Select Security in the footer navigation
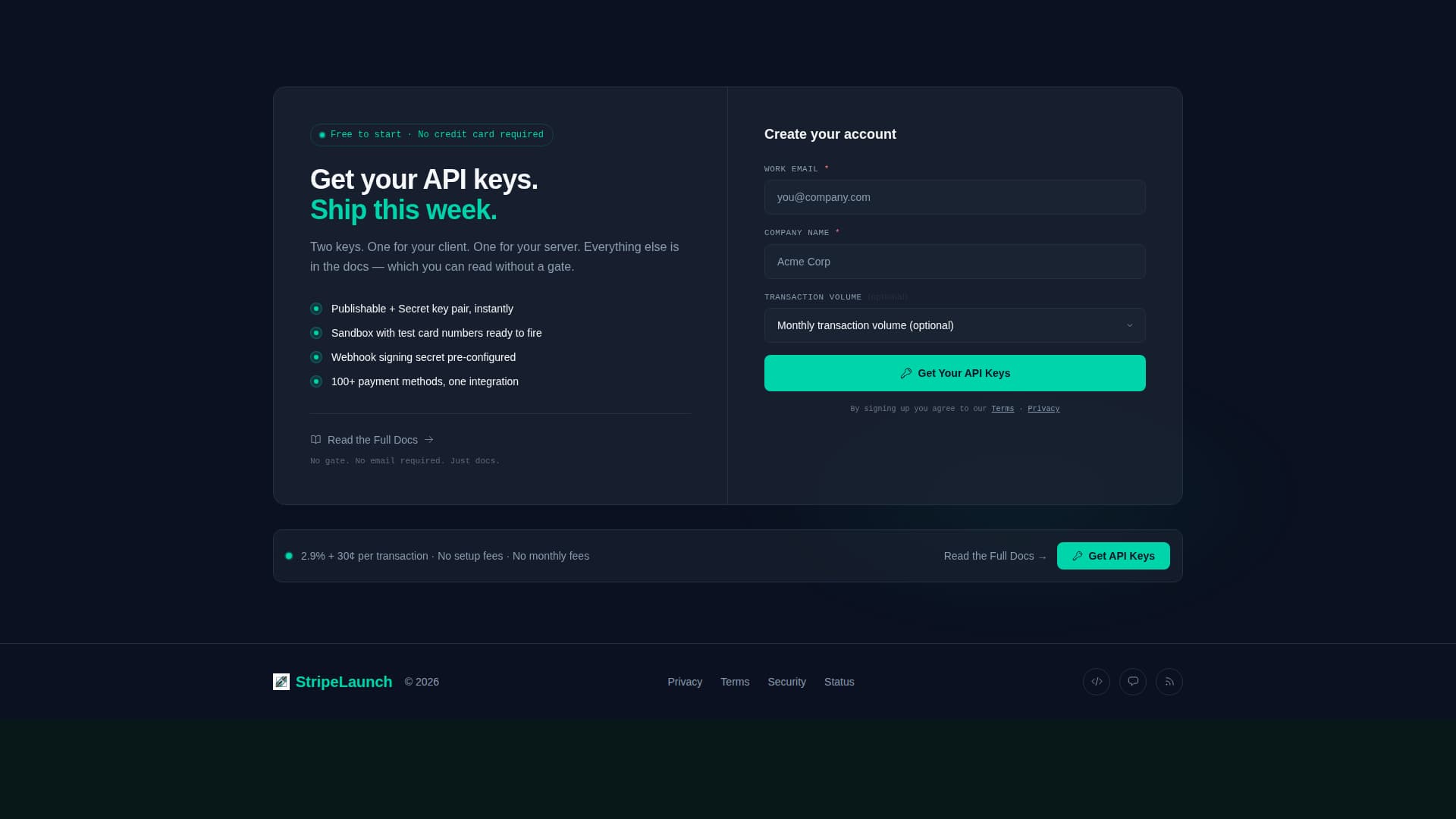 786,681
